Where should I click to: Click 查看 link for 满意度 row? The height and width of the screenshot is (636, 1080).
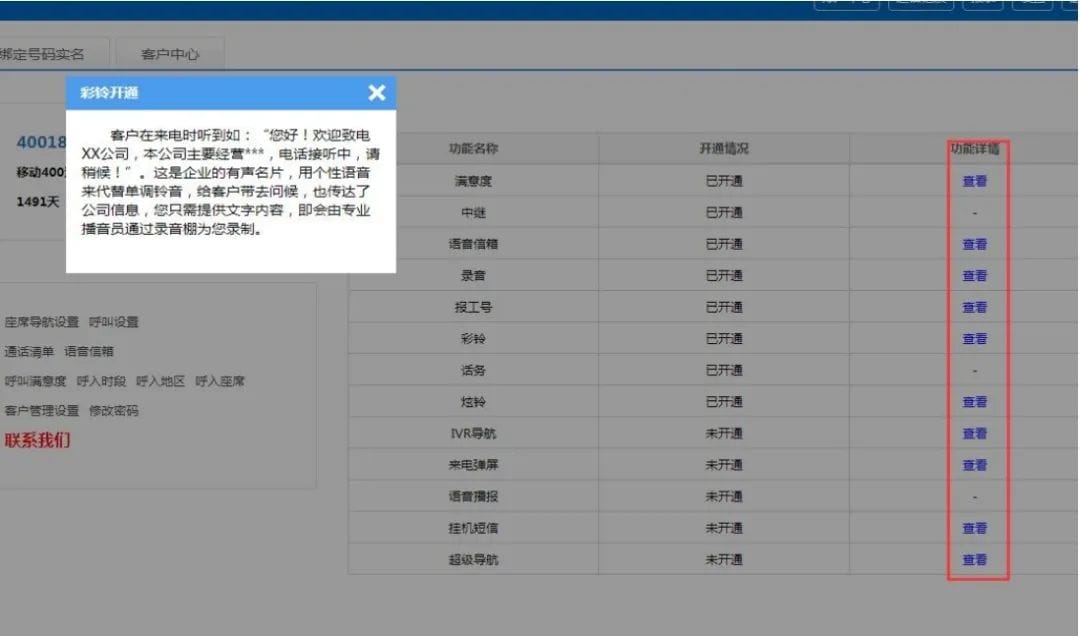(974, 181)
